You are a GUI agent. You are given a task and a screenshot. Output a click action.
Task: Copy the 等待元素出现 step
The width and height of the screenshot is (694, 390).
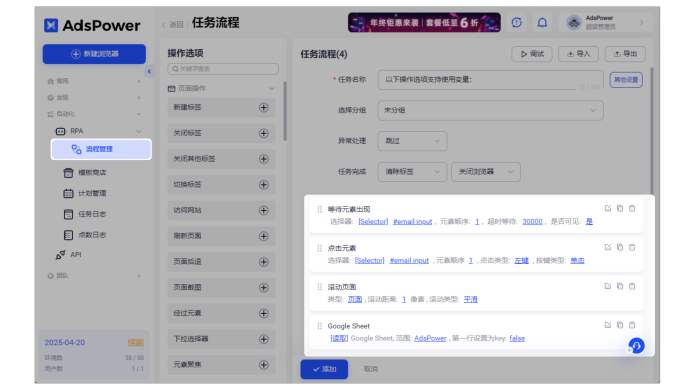[620, 209]
